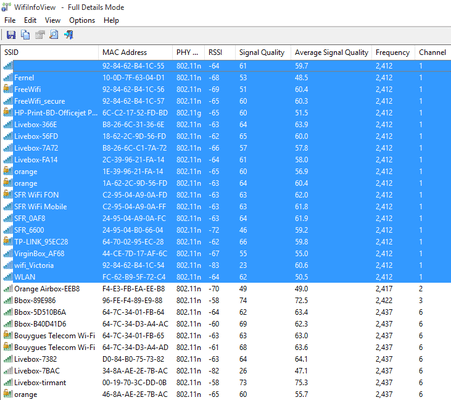Viewport: 451px width, 400px height.
Task: Click the lock icon of FreeWifi row
Action: (x=8, y=89)
